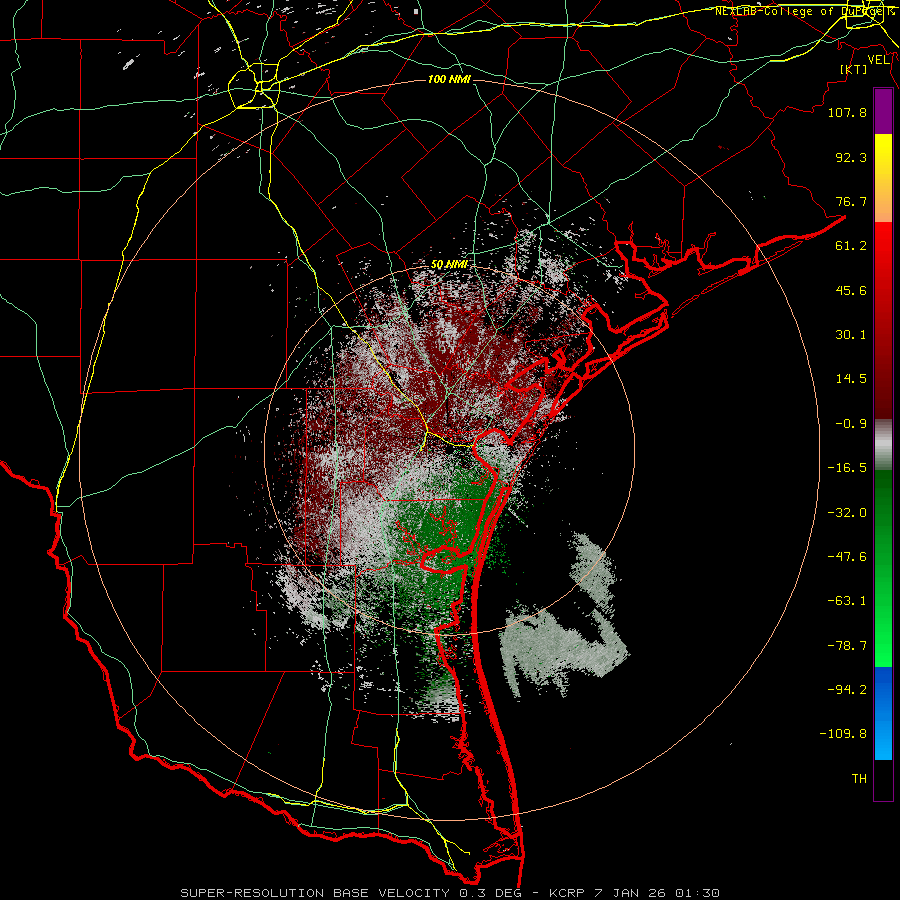
Task: Click the -47.6 scale value
Action: [847, 557]
